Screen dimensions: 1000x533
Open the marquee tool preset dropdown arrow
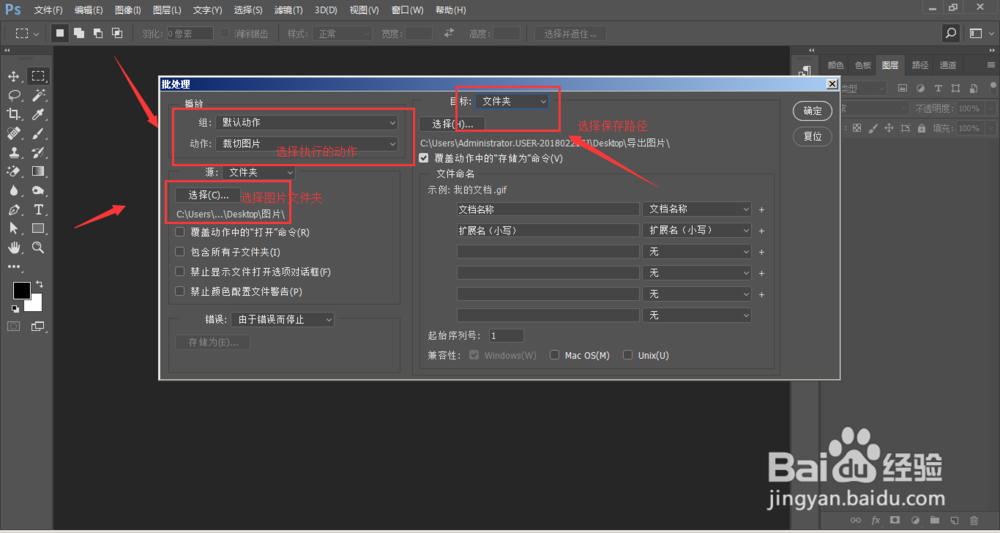coord(36,33)
